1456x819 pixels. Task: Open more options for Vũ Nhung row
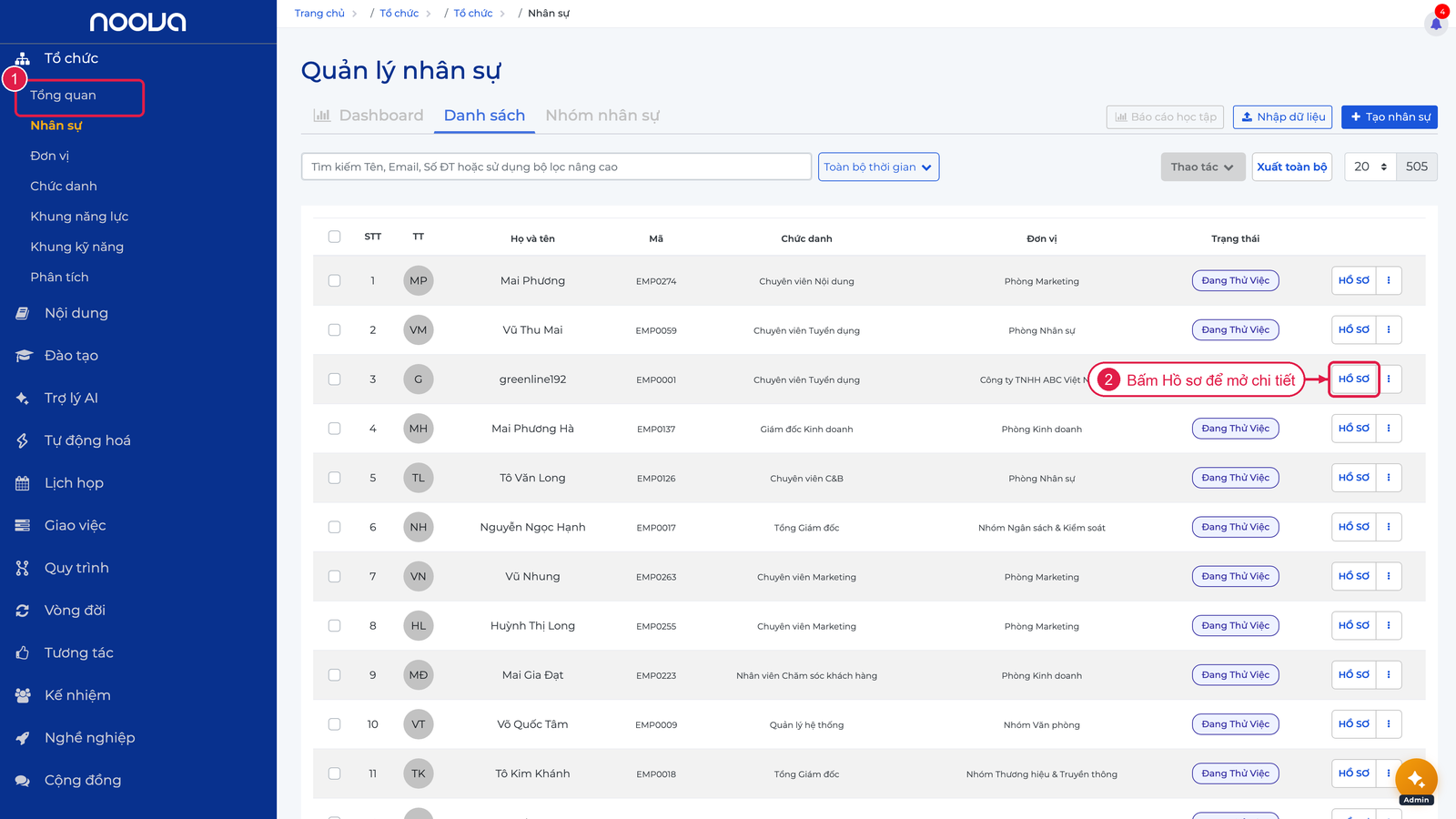pos(1389,576)
